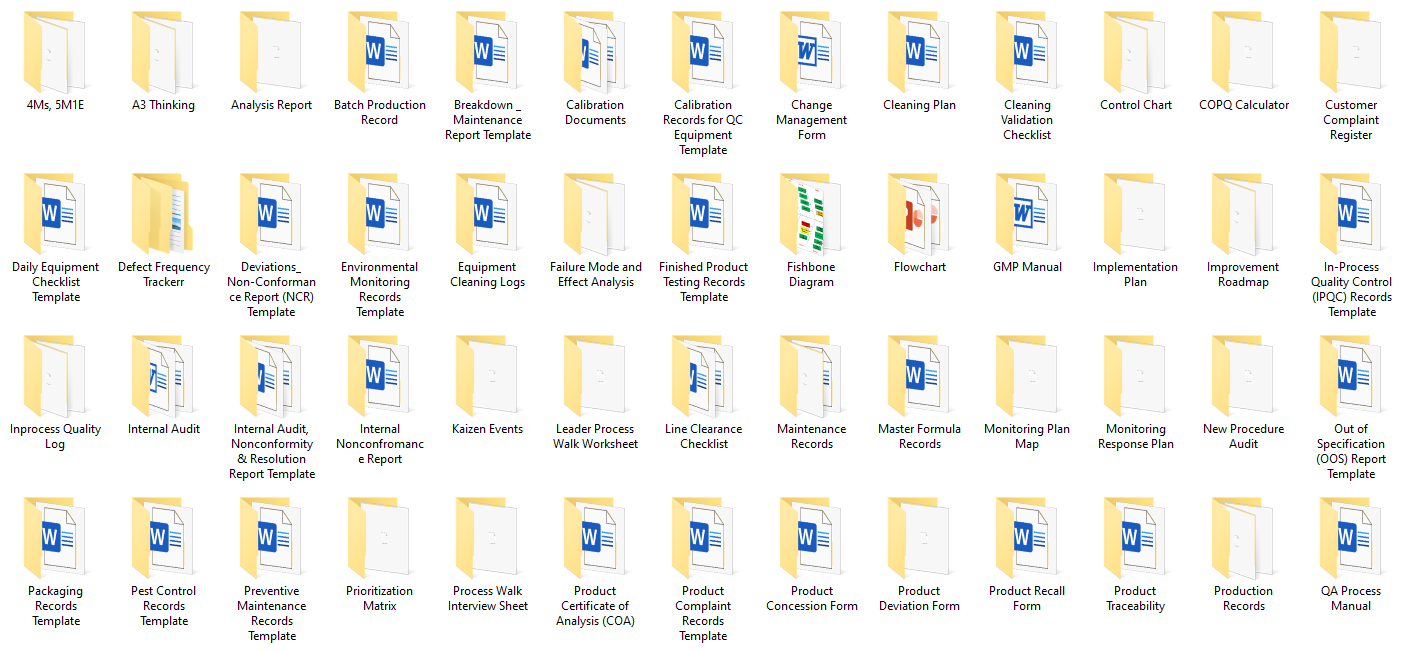Image resolution: width=1401 pixels, height=651 pixels.
Task: Click 'Deviations_ Non-Conformance Report (NCR) Template' label
Action: click(x=271, y=289)
